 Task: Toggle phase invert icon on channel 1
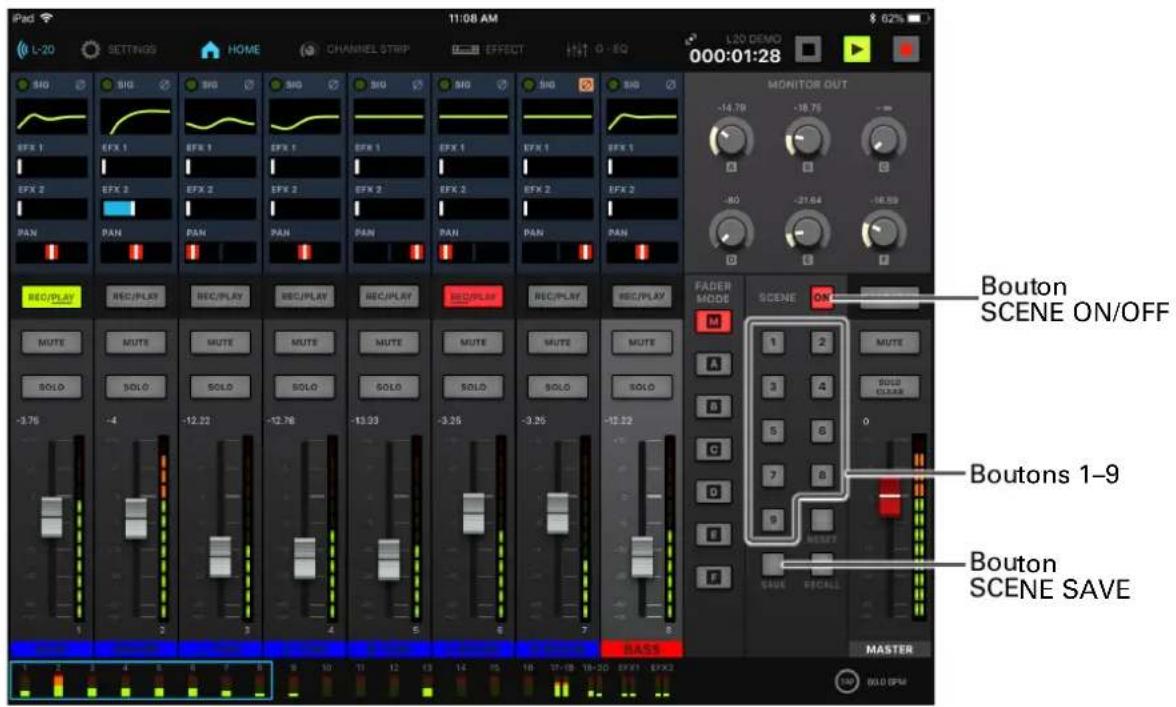[x=80, y=85]
